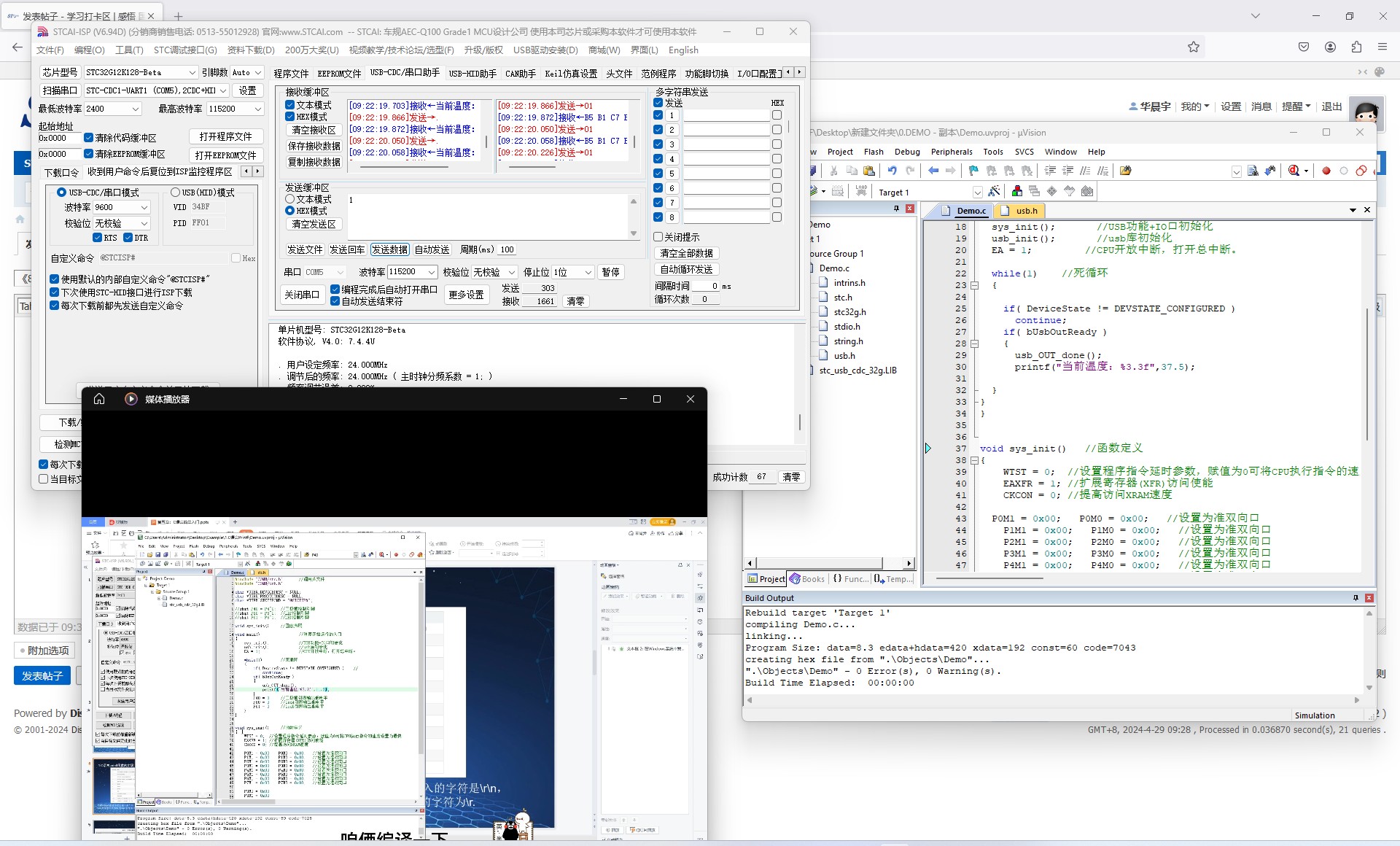This screenshot has width=1400, height=846.
Task: Close µVision Project panel with red X
Action: pyautogui.click(x=910, y=209)
